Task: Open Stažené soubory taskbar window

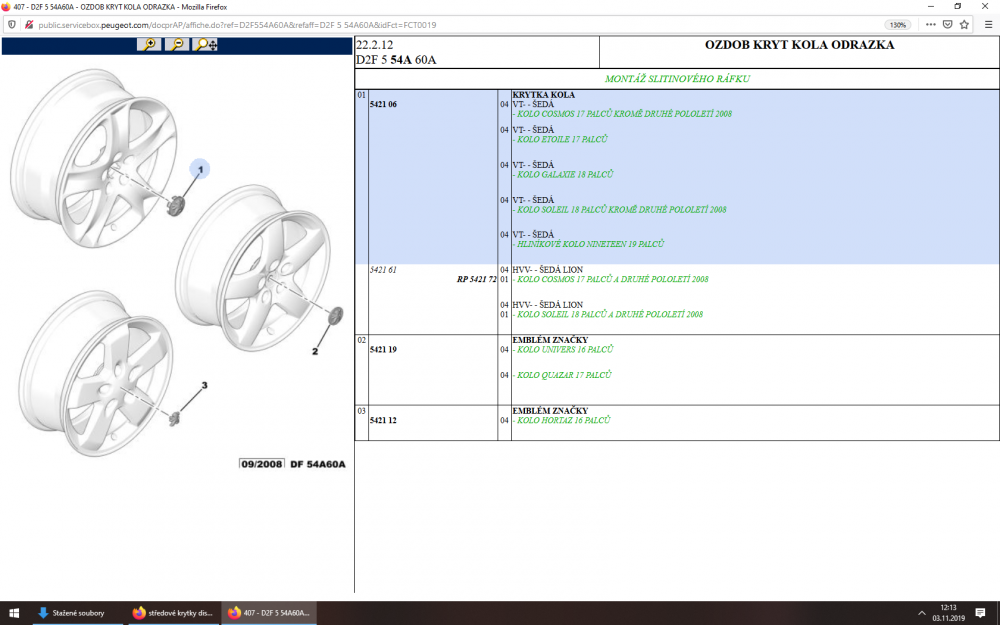Action: pos(78,613)
